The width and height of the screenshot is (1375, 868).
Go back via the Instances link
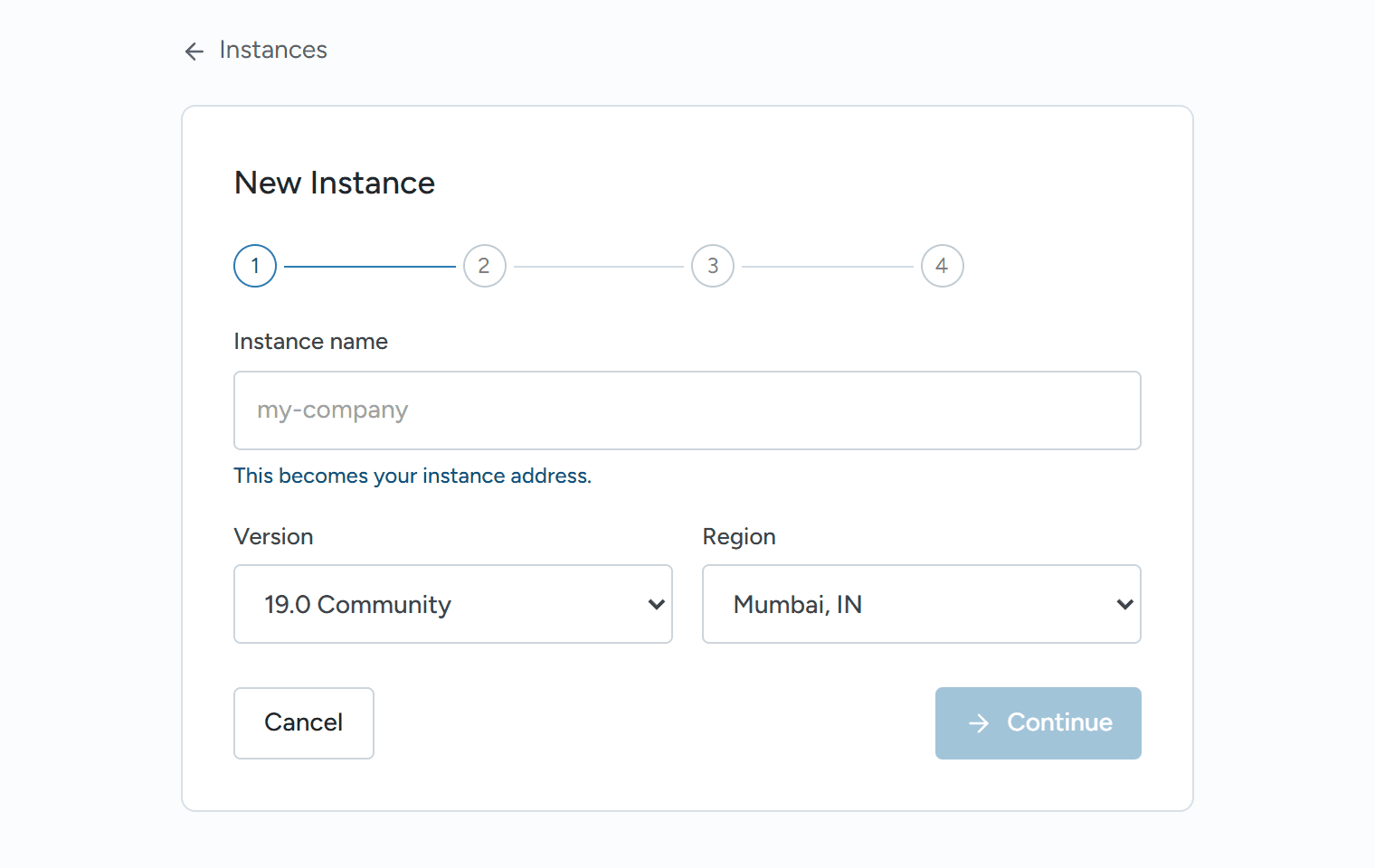click(273, 50)
